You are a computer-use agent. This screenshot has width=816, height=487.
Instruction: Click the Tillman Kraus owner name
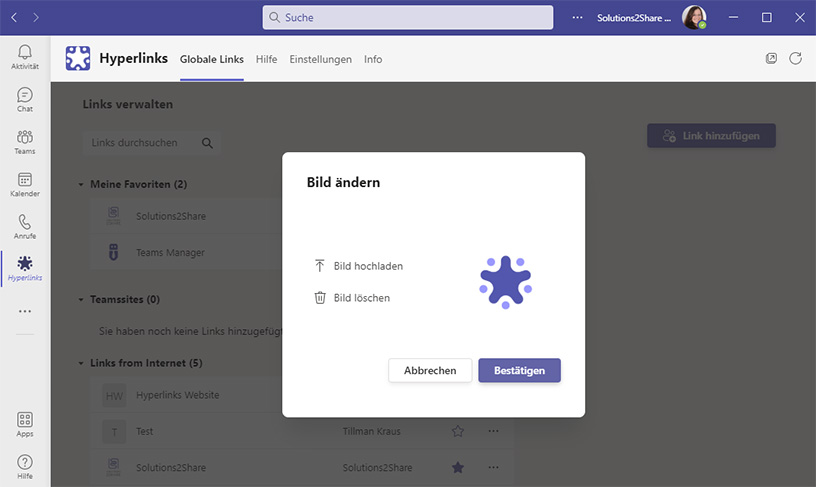(372, 431)
